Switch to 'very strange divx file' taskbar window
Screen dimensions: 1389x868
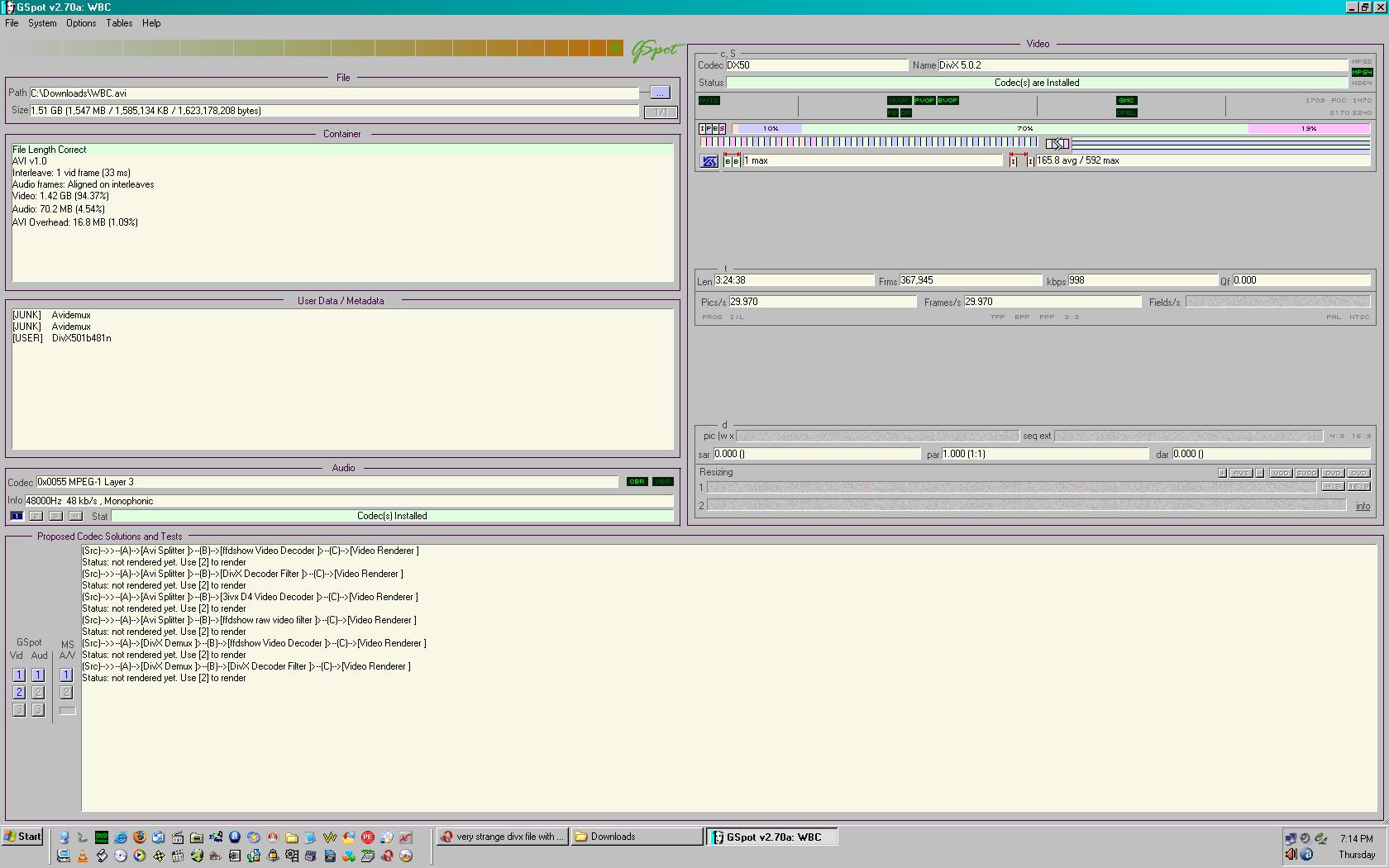pos(501,837)
